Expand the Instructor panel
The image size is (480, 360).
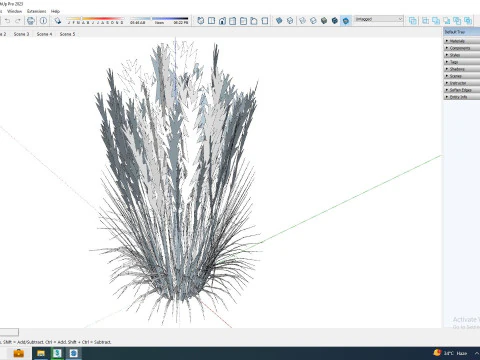point(462,83)
